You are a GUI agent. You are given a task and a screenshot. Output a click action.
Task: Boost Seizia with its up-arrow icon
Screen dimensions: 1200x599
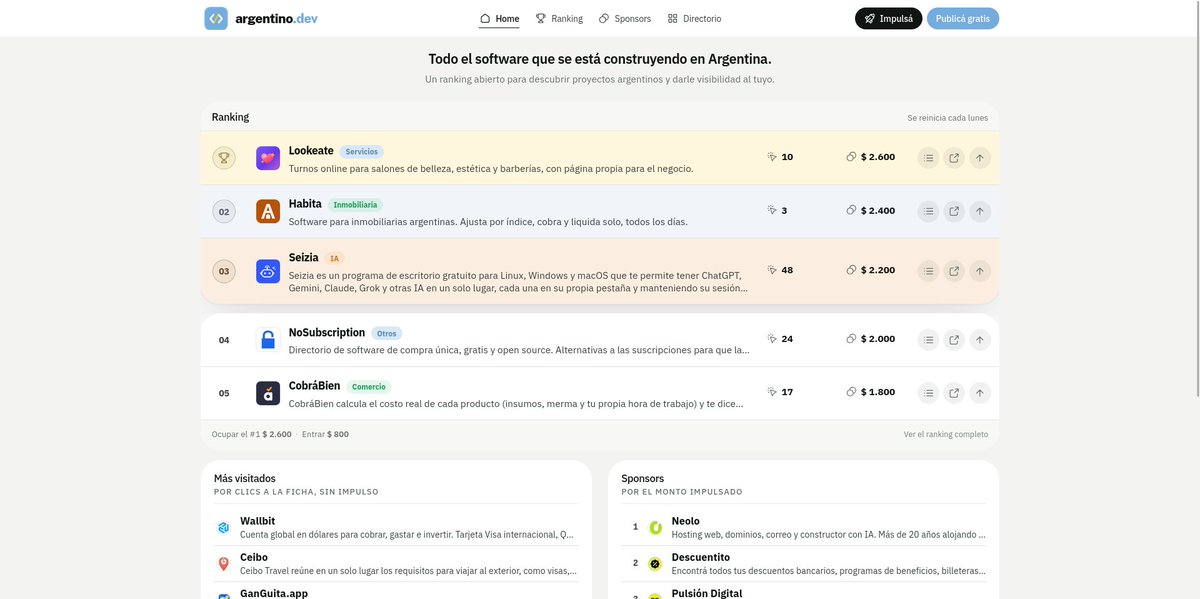click(980, 270)
